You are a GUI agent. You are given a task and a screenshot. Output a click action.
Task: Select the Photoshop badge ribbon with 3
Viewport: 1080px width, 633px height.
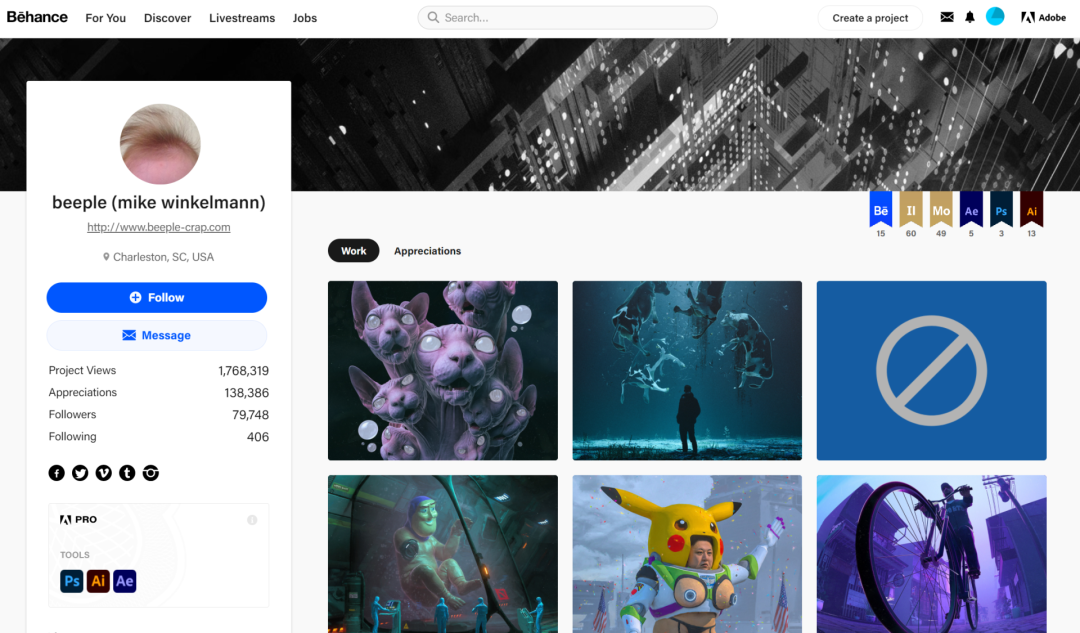(x=1001, y=209)
